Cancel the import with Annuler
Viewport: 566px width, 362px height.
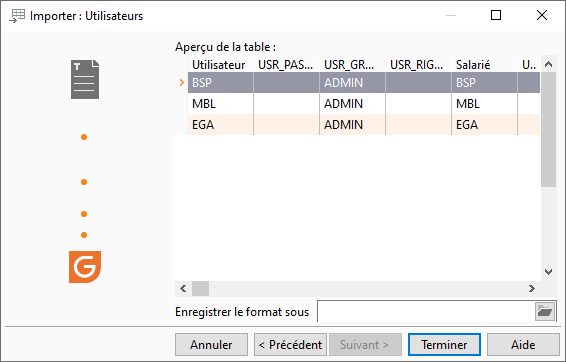click(x=212, y=345)
